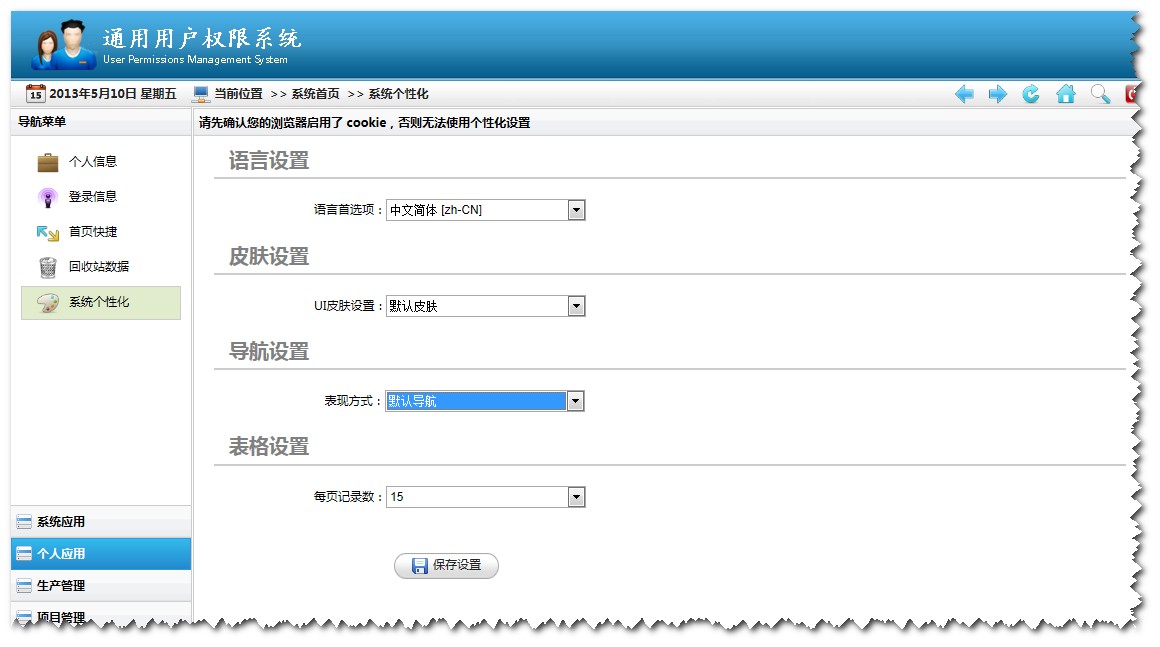Open the UI皮肤设置 dropdown
Viewport: 1160px width, 647px height.
tap(576, 306)
